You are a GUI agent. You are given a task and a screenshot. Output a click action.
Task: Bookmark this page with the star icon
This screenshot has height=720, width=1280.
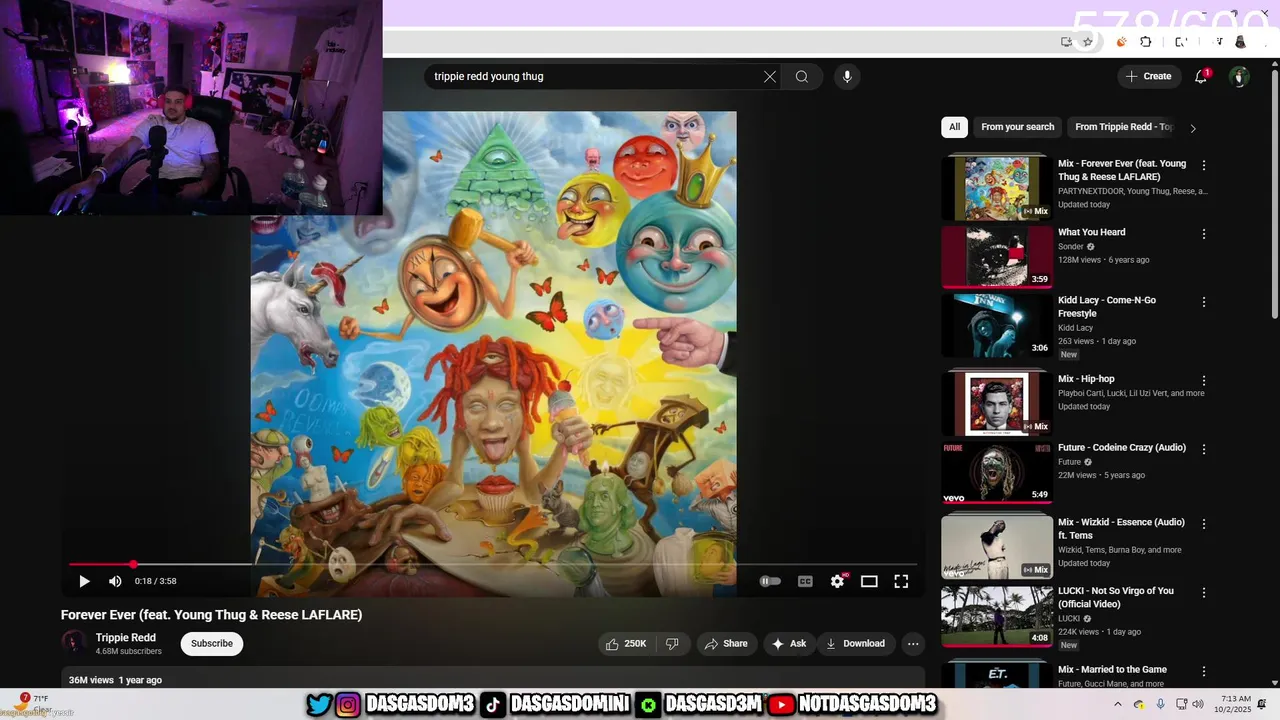pos(1087,42)
